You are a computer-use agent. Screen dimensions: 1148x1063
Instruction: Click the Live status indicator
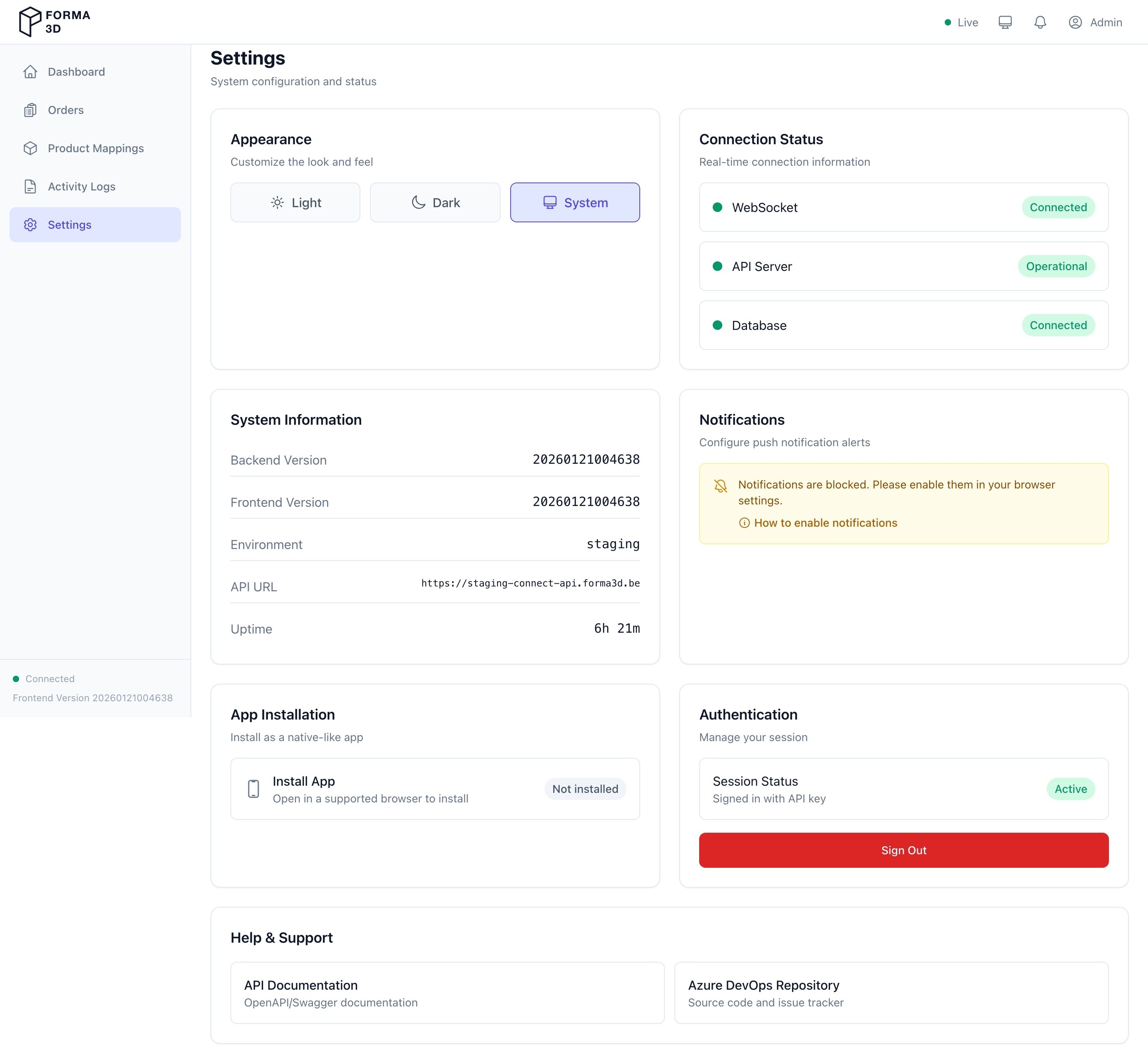[961, 22]
